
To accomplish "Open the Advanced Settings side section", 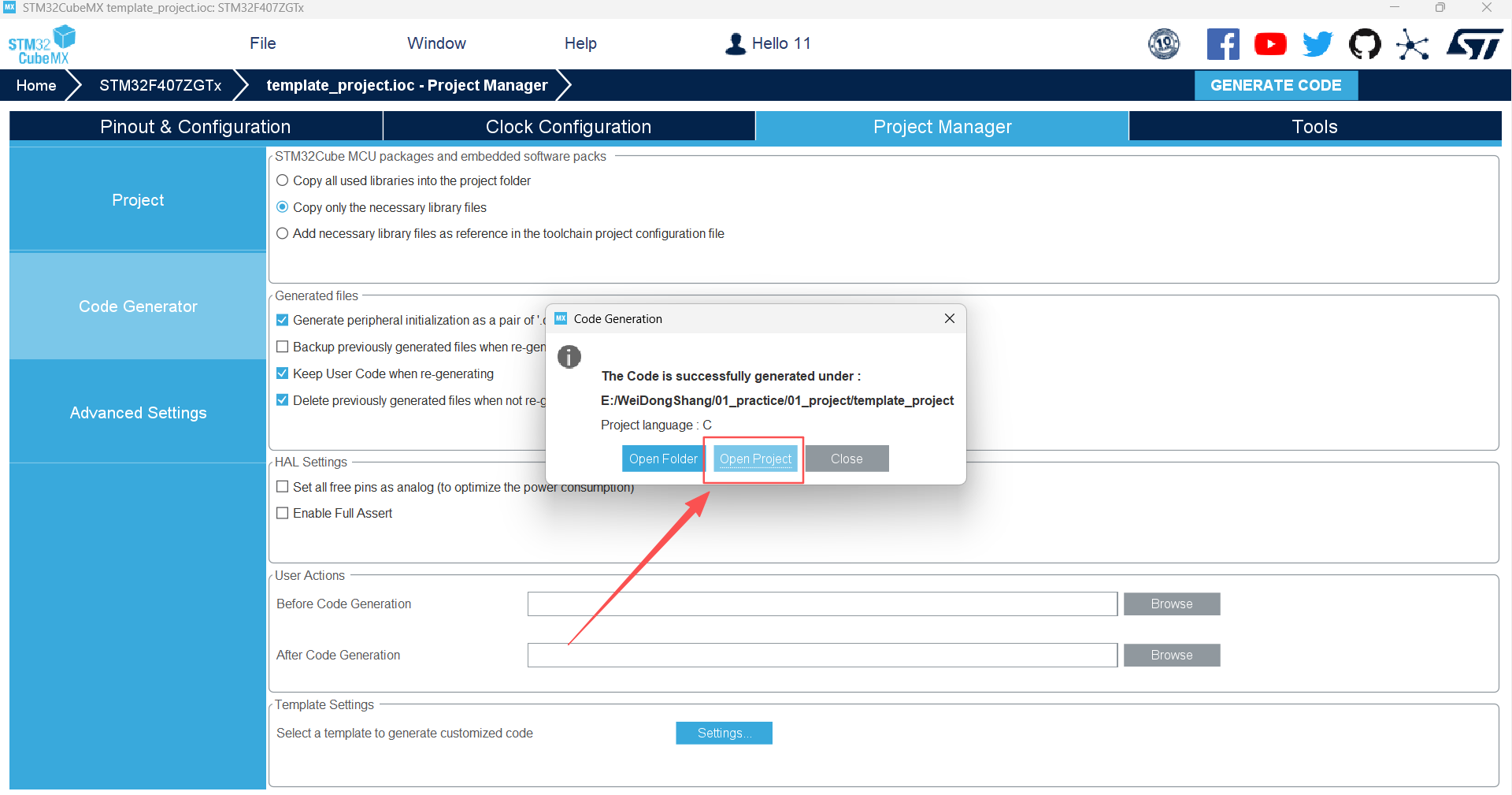I will (x=138, y=413).
